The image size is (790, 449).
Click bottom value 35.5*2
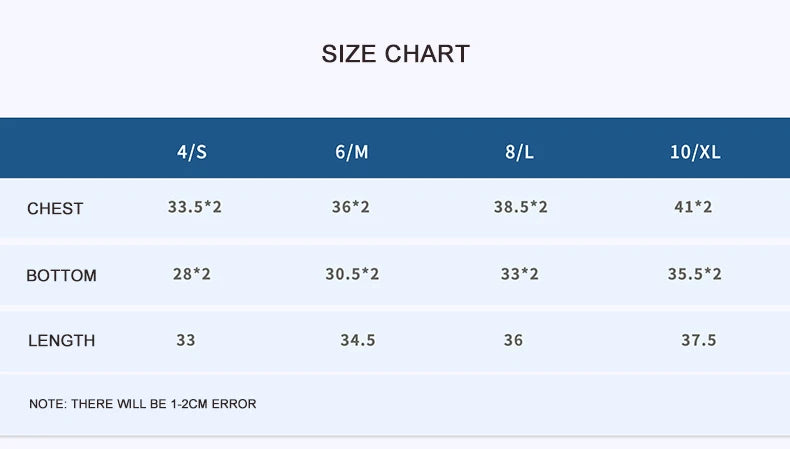coord(694,274)
